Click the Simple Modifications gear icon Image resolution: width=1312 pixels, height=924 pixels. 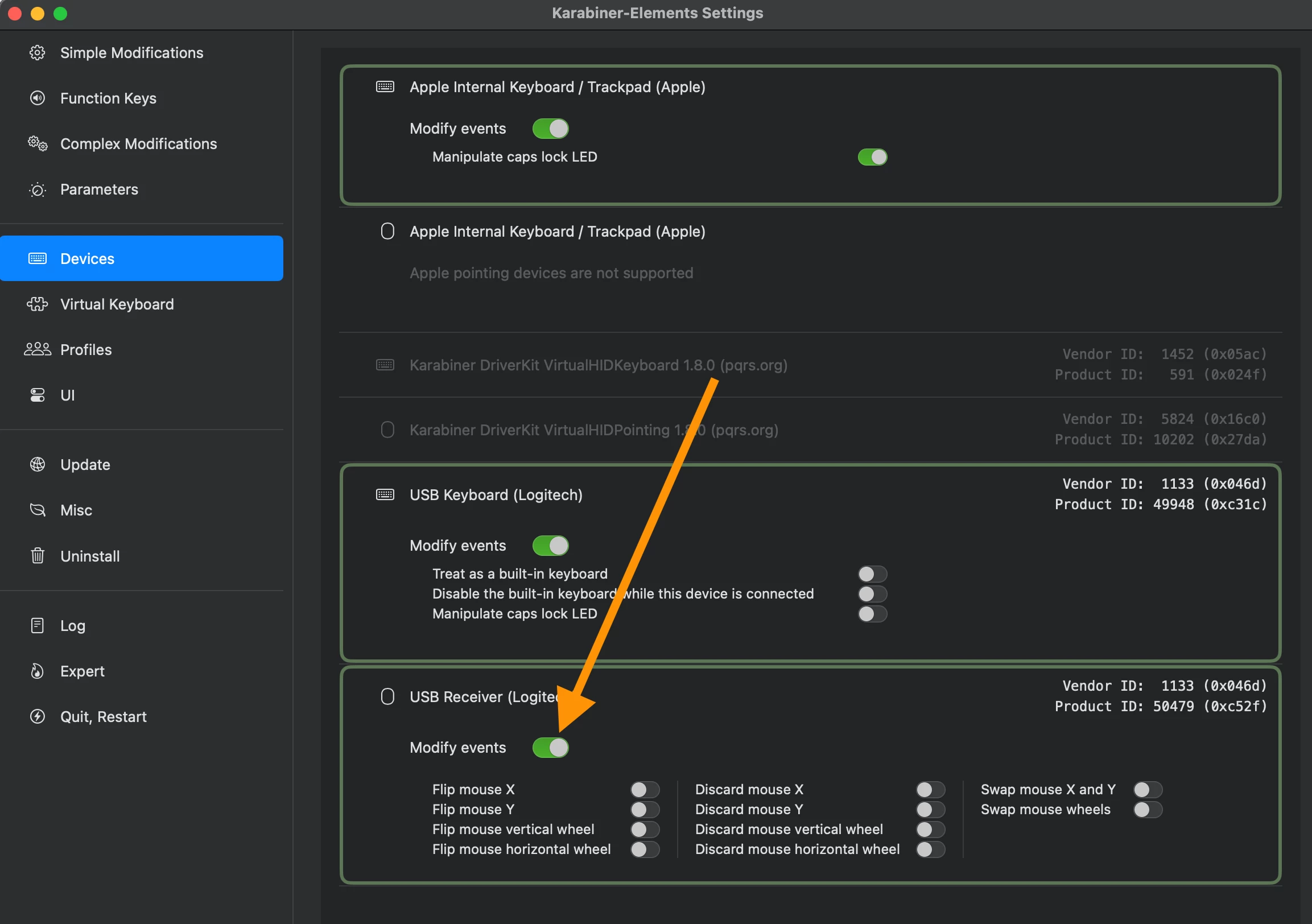point(37,52)
